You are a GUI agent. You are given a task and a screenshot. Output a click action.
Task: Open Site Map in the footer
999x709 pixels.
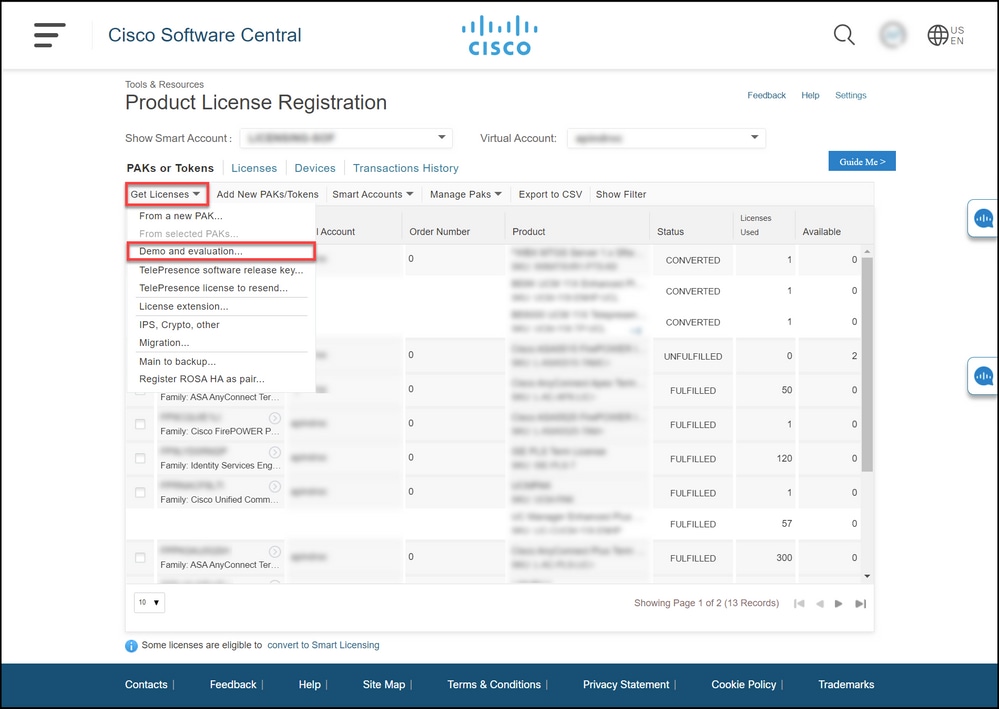coord(384,685)
